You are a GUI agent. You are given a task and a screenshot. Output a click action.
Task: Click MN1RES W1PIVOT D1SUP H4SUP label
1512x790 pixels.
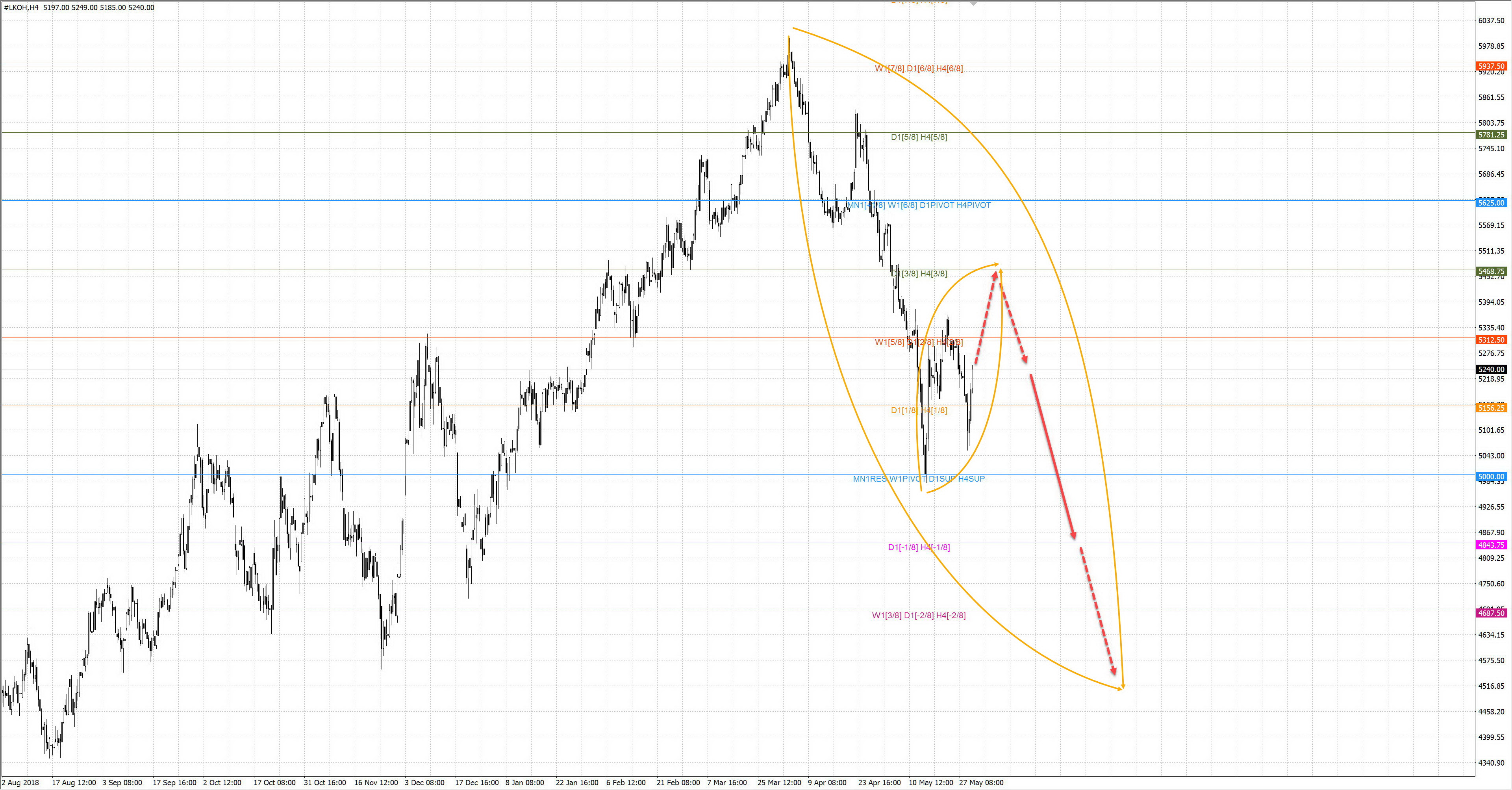(x=919, y=479)
